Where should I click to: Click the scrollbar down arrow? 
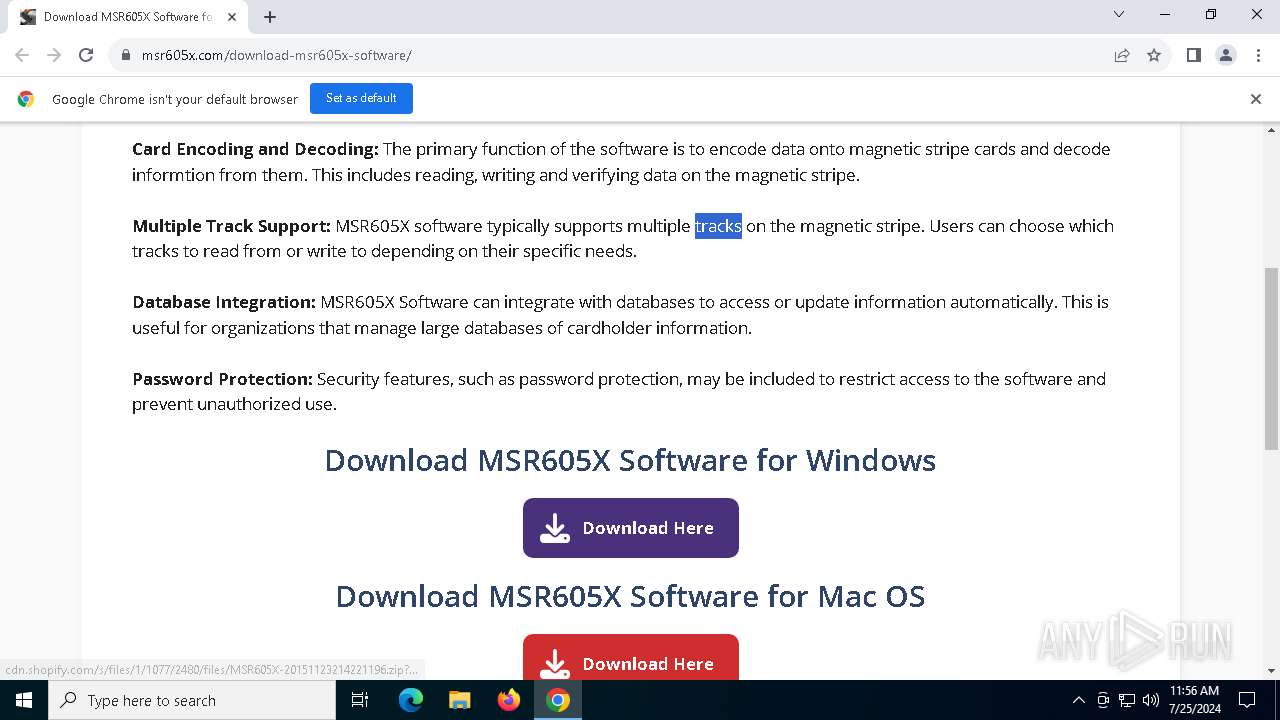pos(1272,671)
